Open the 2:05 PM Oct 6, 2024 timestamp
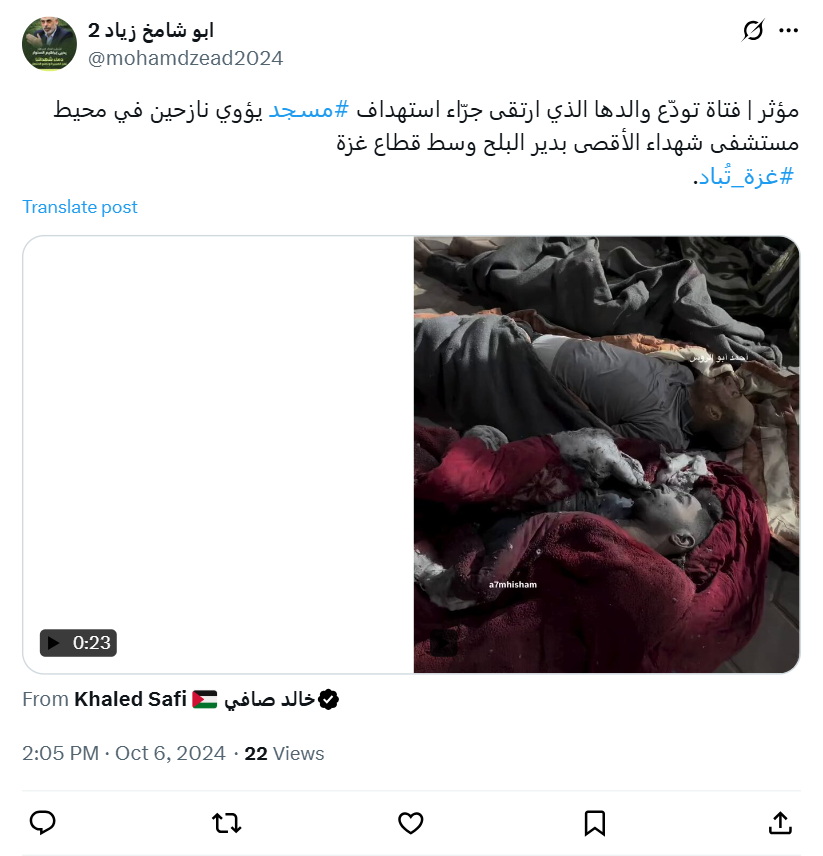This screenshot has width=823, height=856. pos(124,753)
